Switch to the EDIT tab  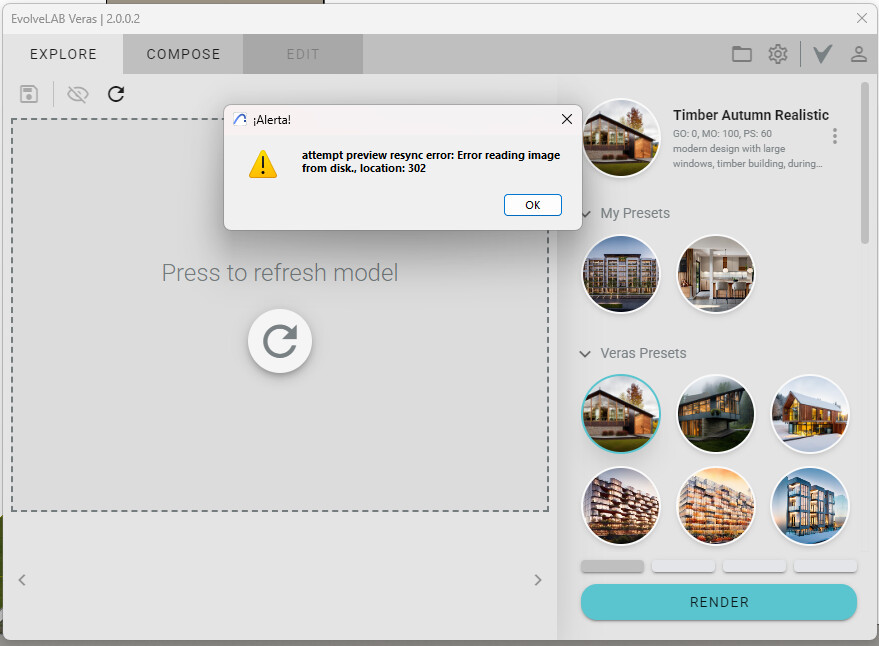303,54
